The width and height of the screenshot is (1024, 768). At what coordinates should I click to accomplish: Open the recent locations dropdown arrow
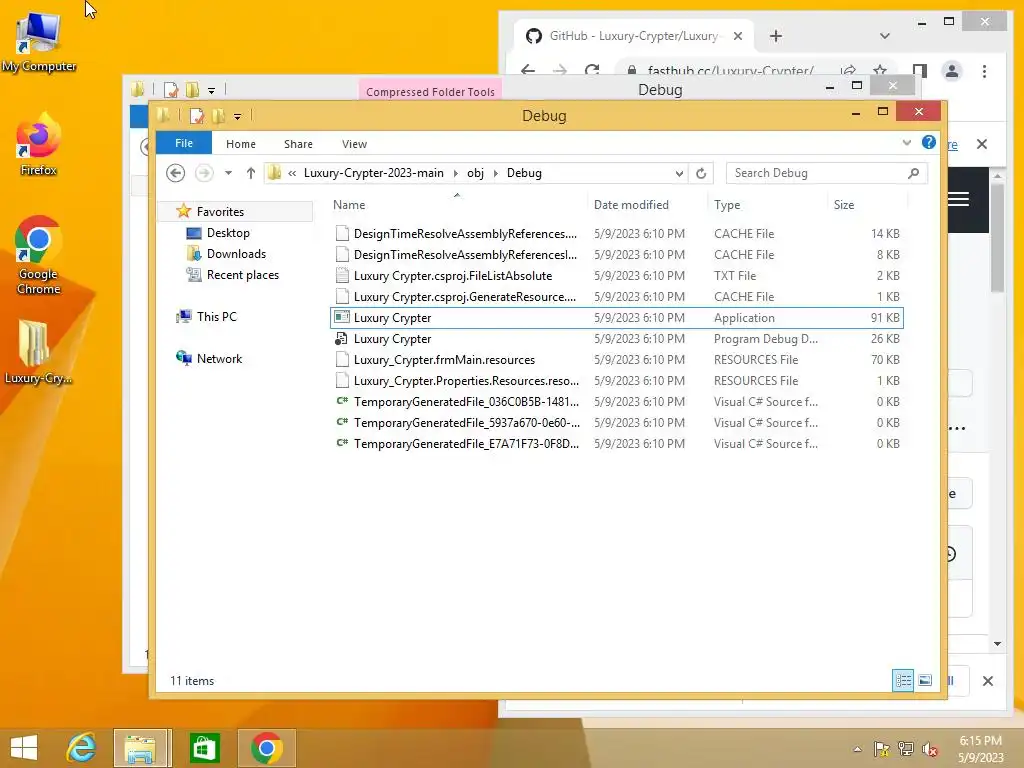click(228, 173)
